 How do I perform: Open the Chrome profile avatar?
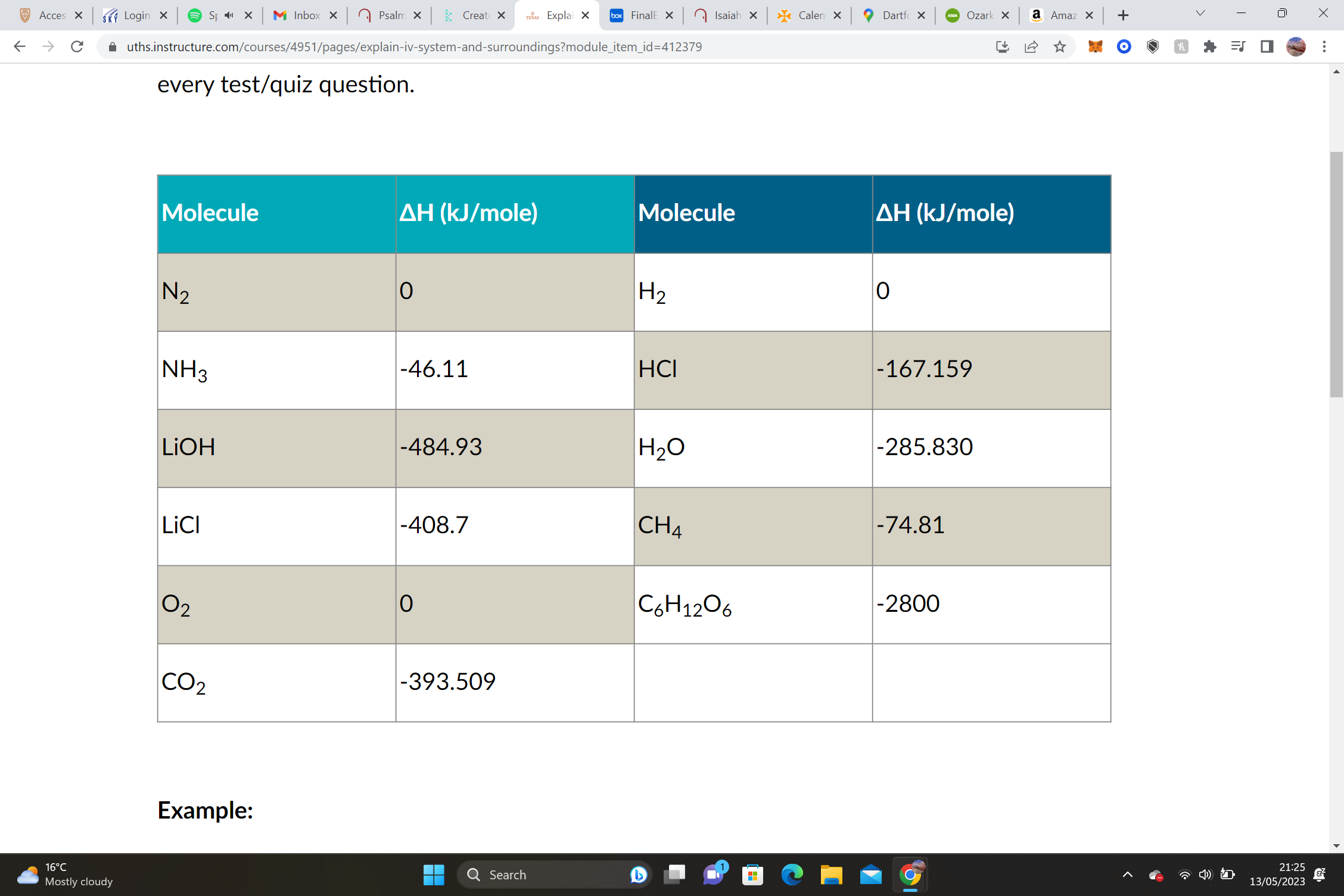point(1296,46)
